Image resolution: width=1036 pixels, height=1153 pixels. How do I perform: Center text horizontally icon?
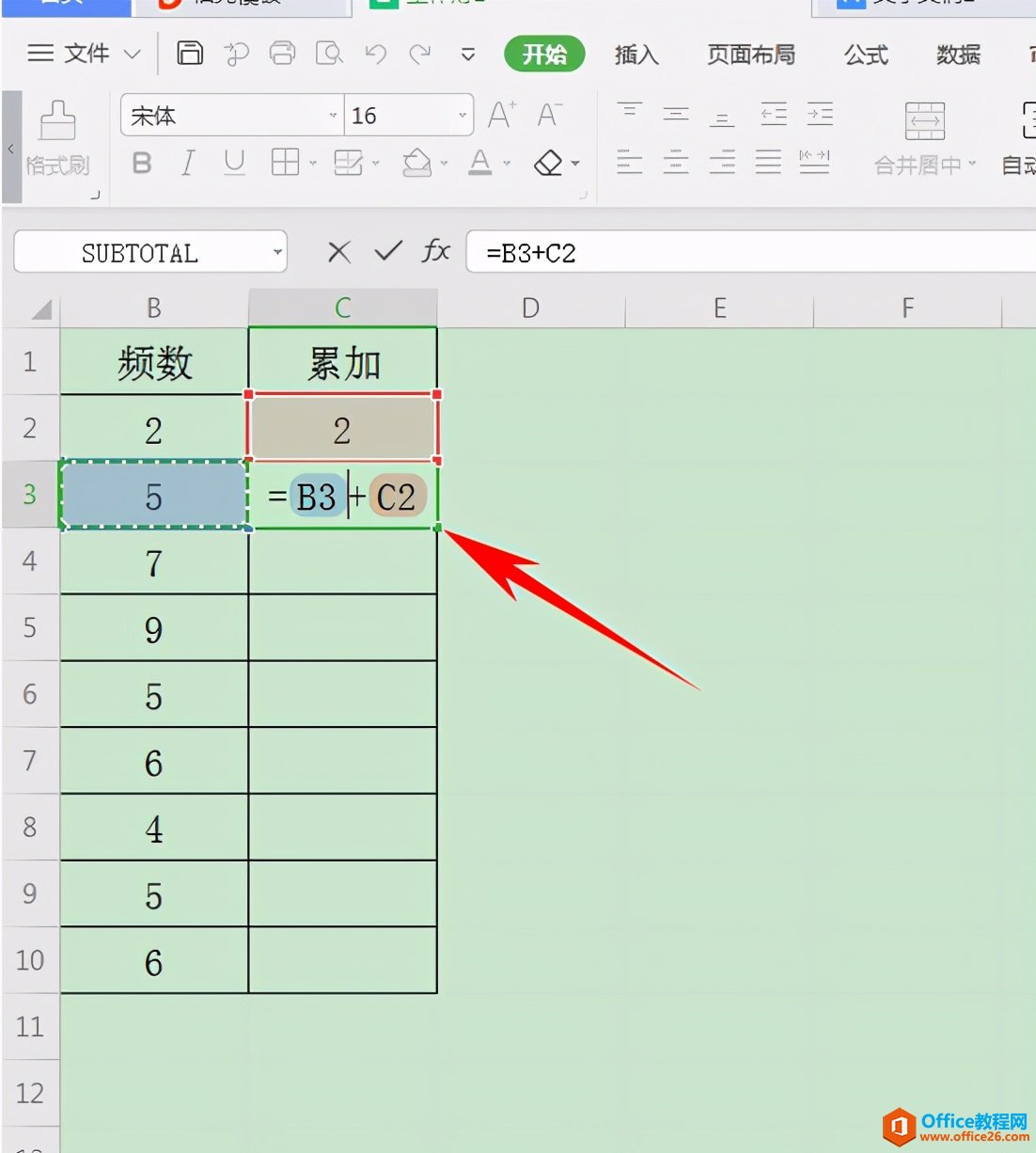coord(676,163)
